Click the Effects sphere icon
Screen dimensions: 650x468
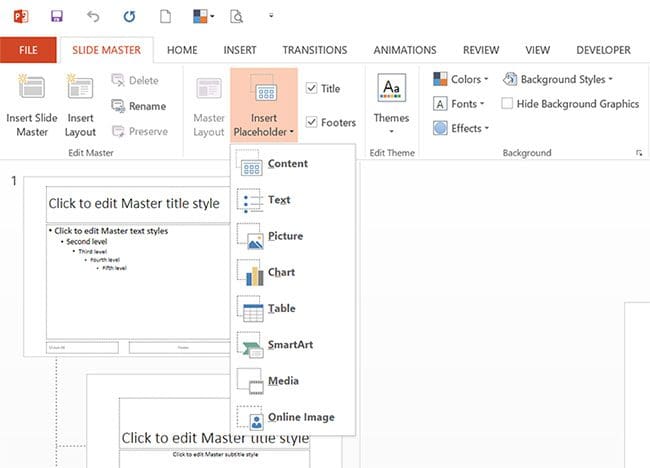tap(440, 128)
